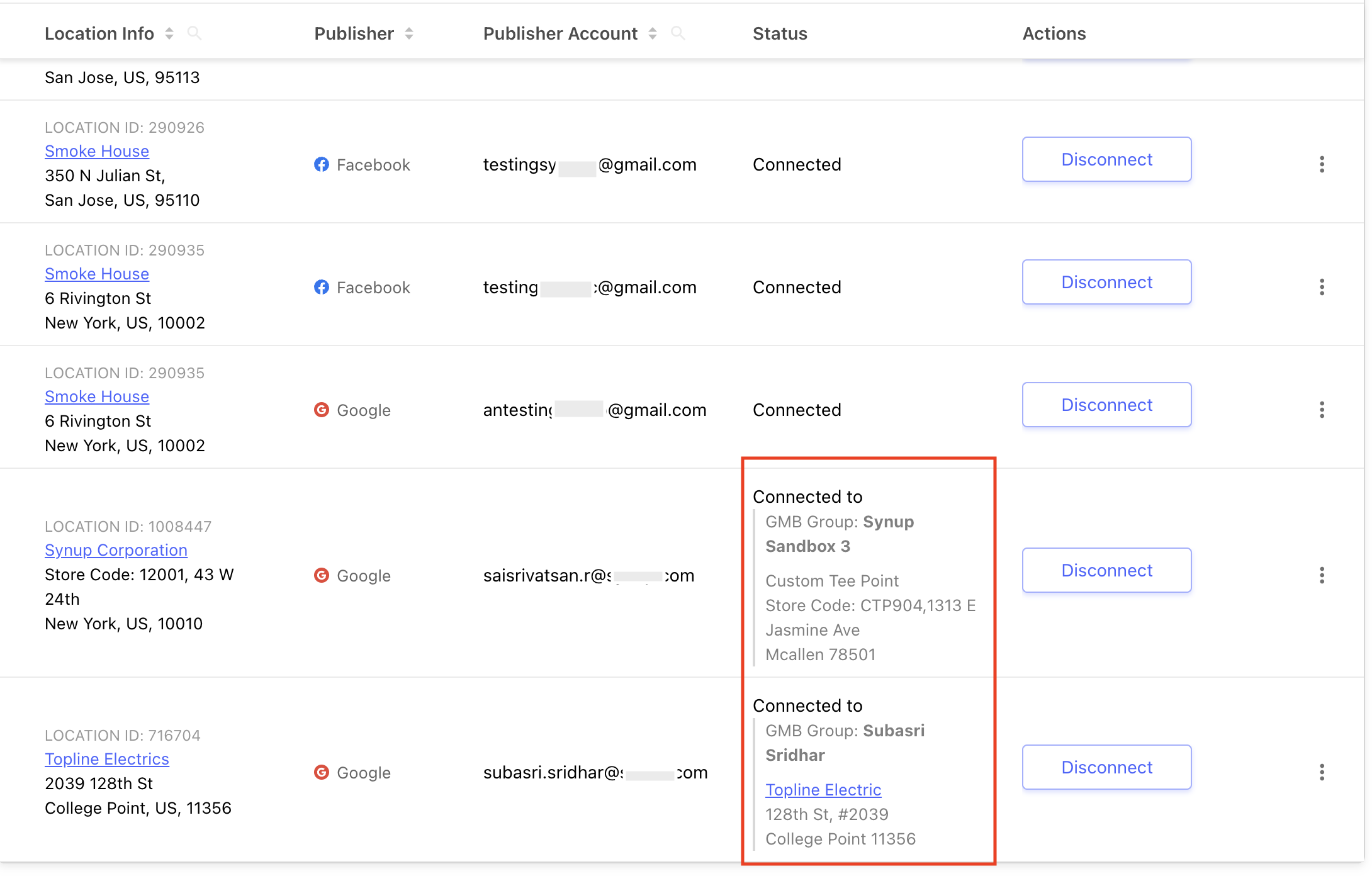Open the Topline Electric GMB listing link
Image resolution: width=1372 pixels, height=876 pixels.
point(823,790)
